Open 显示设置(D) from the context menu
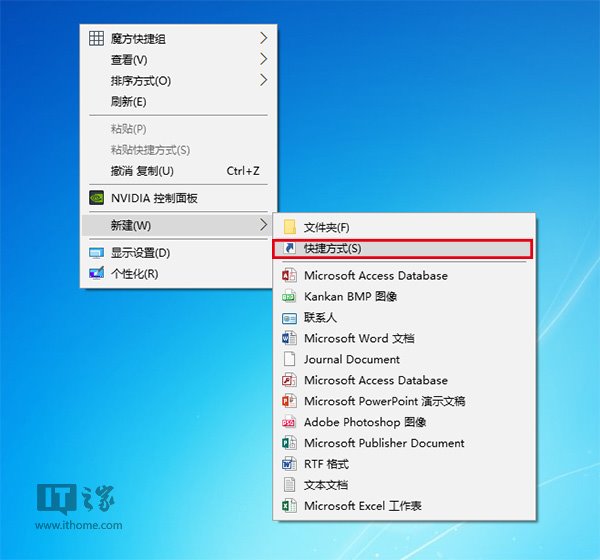 [178, 253]
